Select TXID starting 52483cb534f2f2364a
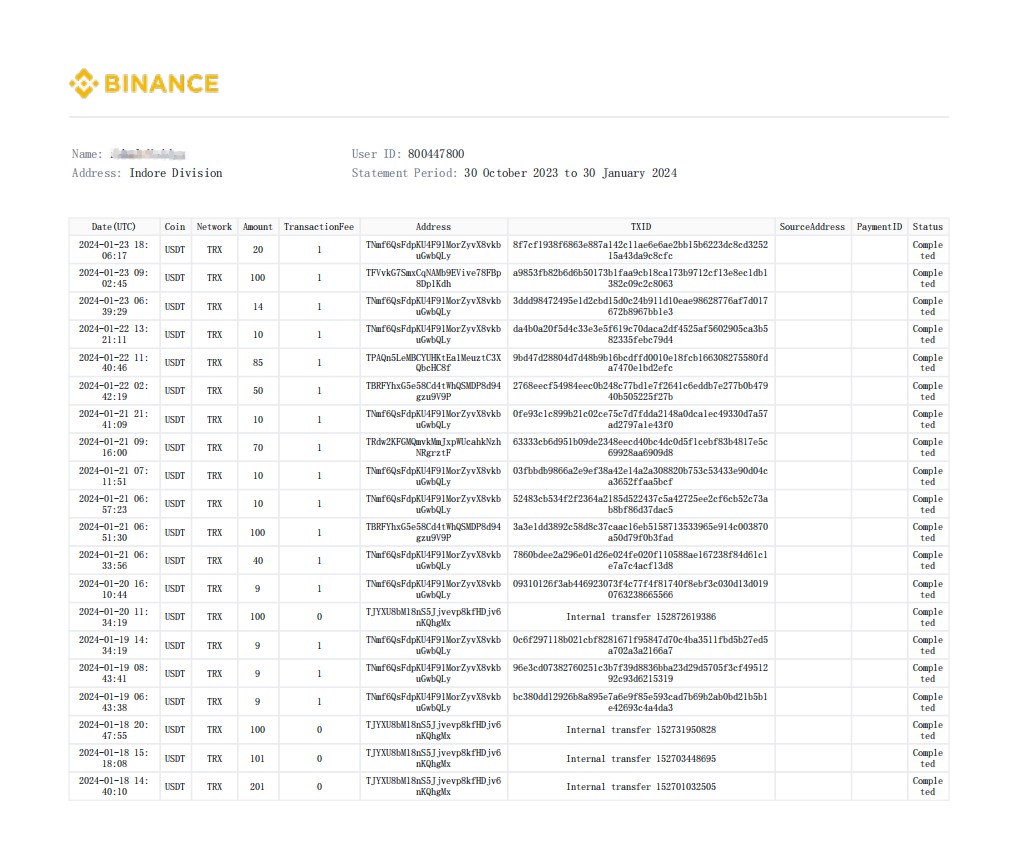Image resolution: width=1019 pixels, height=842 pixels. pos(641,504)
